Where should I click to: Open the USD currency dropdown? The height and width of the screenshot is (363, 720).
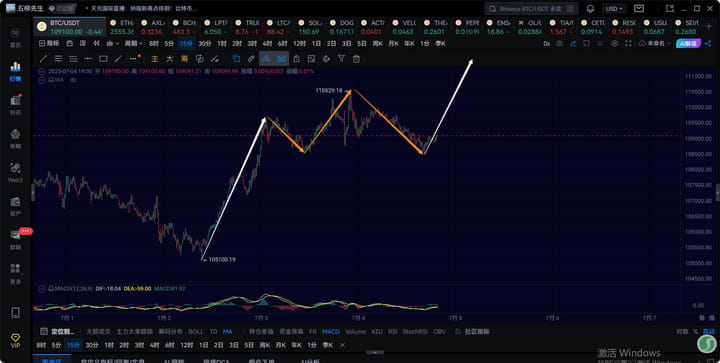[x=614, y=9]
